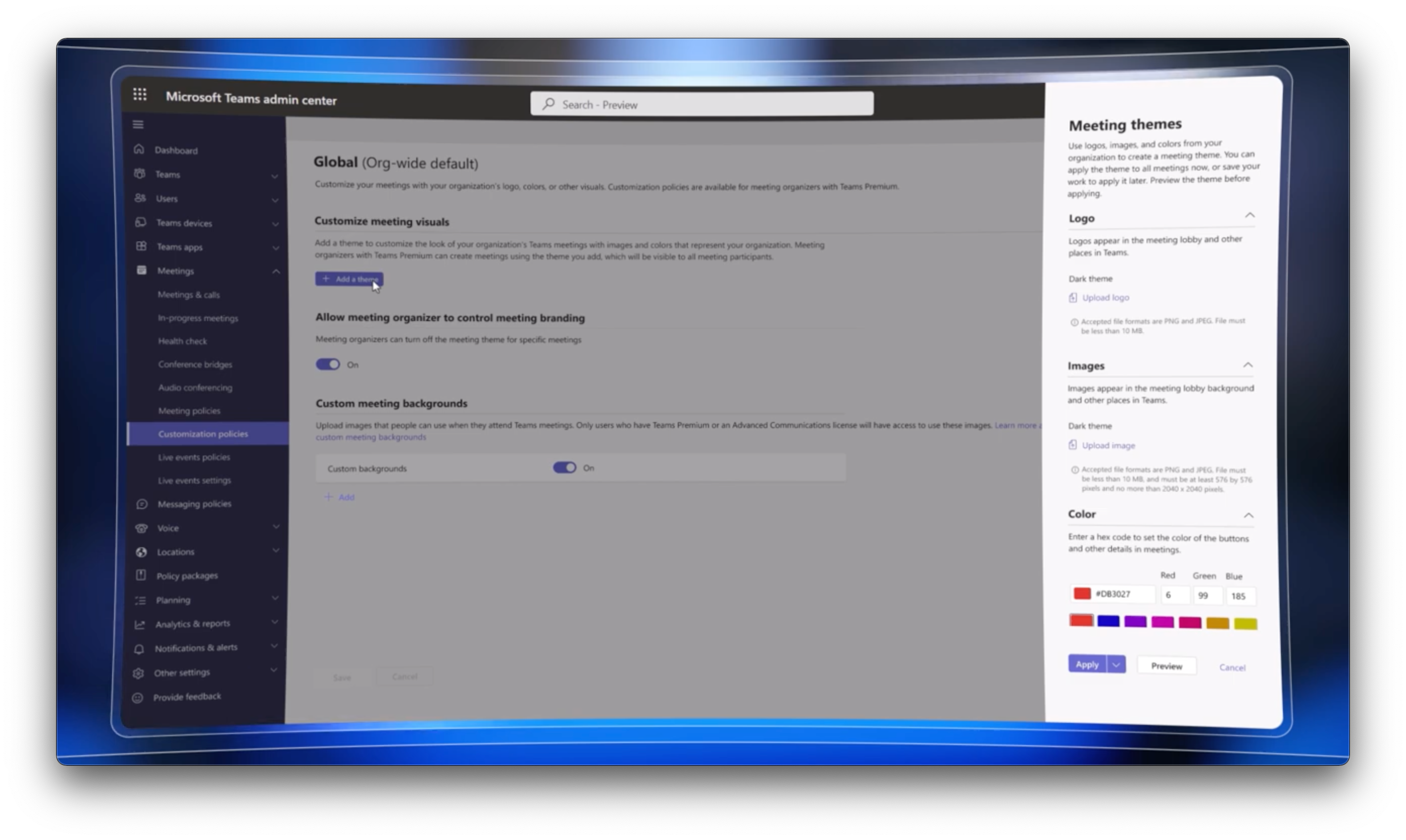Turn off meeting organizer branding control
Viewport: 1406px width, 840px height.
pos(327,364)
